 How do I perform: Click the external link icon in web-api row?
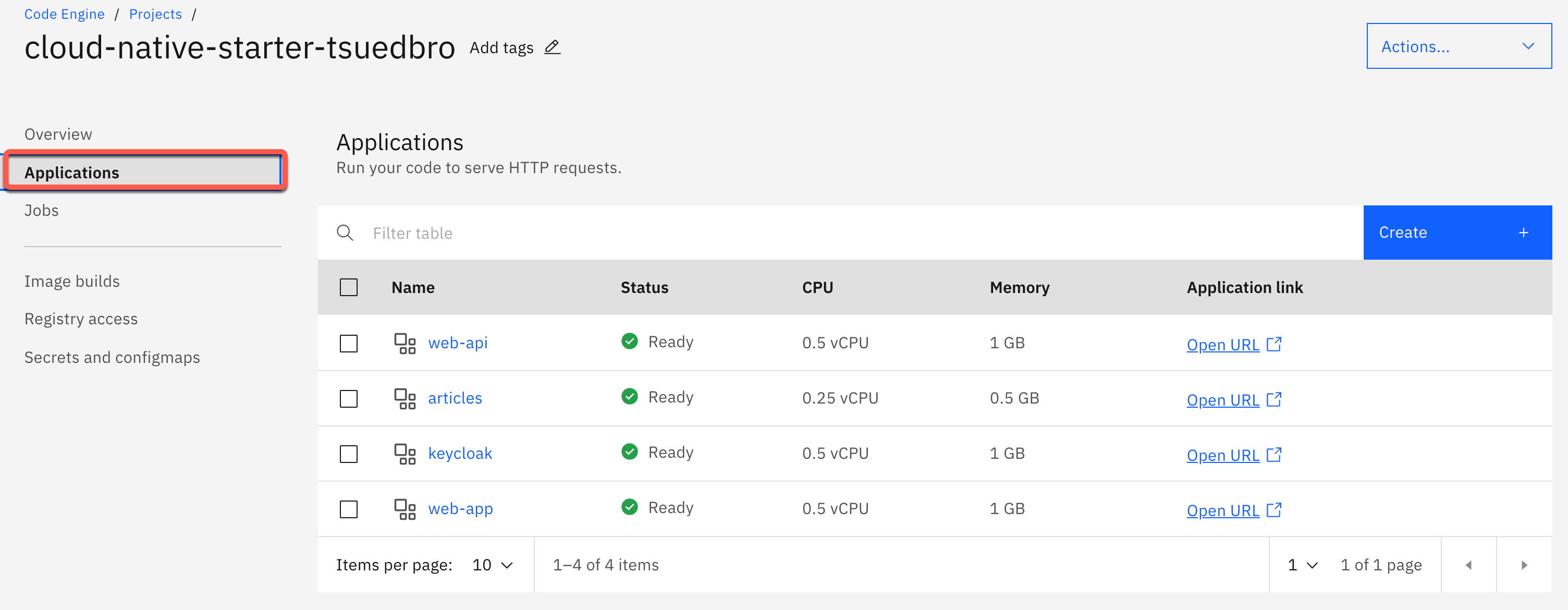tap(1274, 344)
